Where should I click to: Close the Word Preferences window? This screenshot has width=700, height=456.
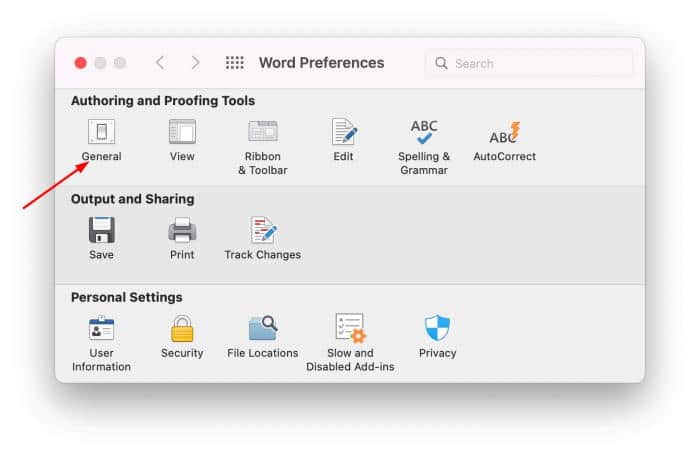tap(80, 63)
